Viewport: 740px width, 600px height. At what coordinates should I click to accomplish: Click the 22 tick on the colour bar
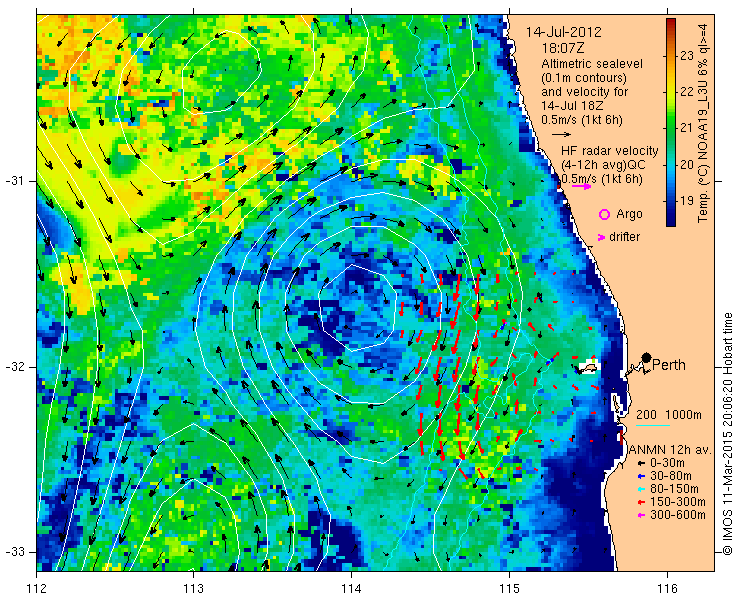click(687, 92)
